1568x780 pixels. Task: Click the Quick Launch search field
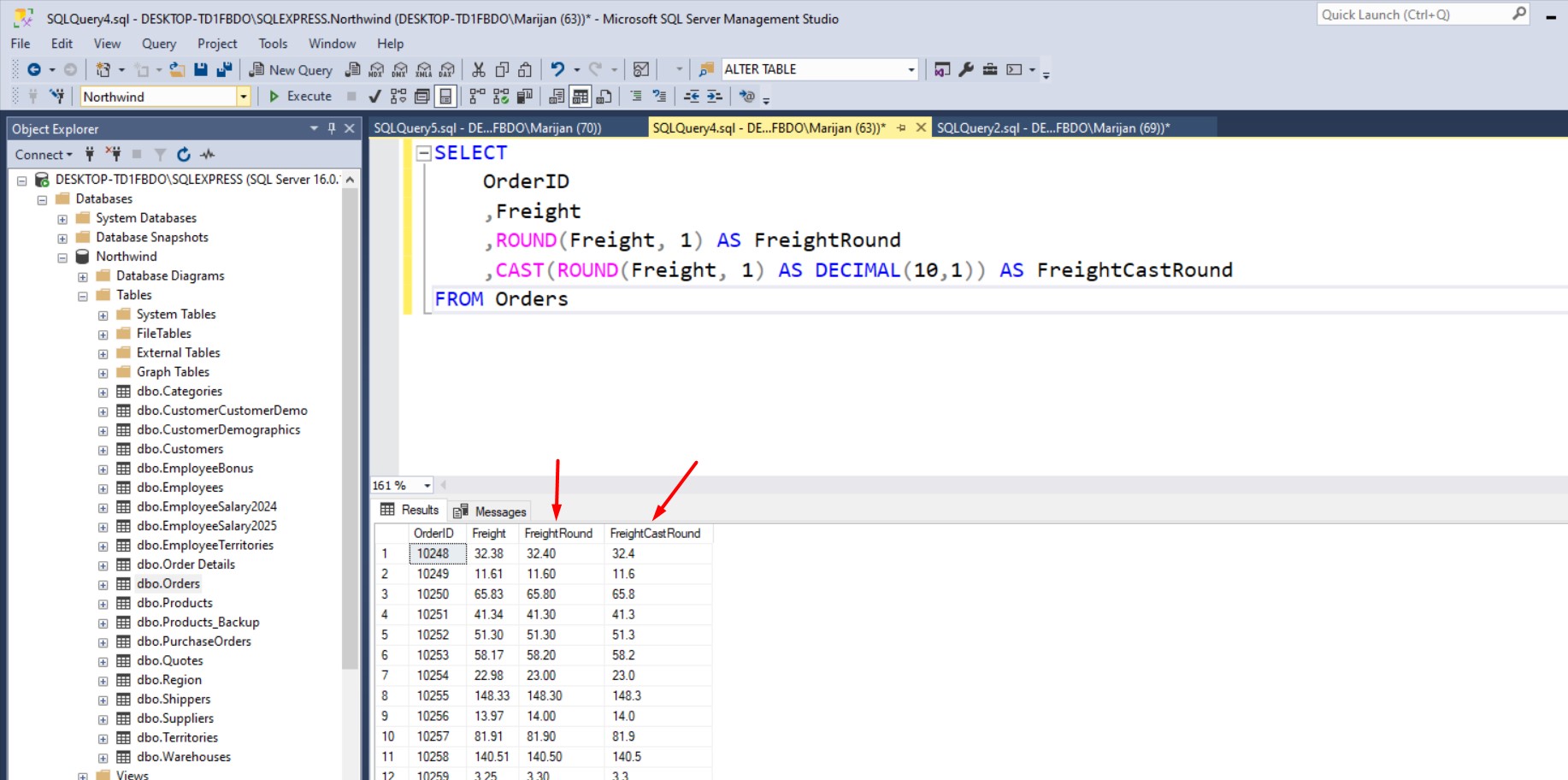[x=1423, y=15]
